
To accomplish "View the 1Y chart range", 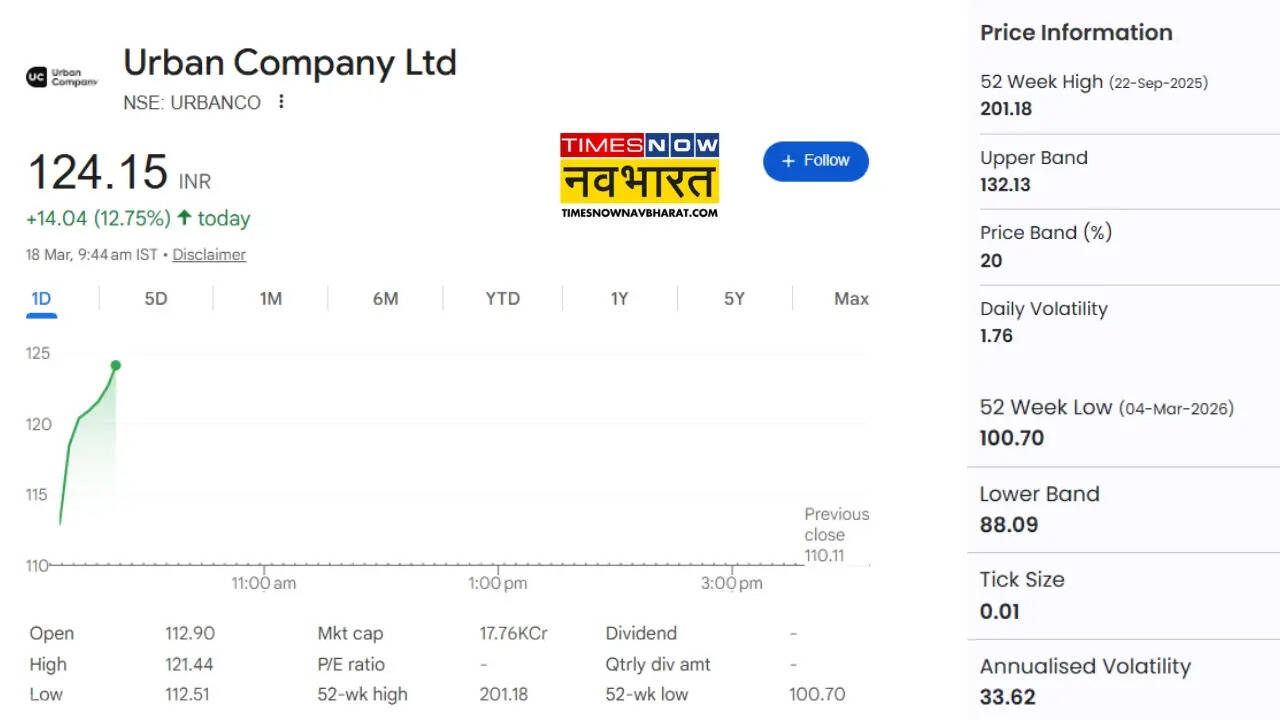I will (619, 299).
